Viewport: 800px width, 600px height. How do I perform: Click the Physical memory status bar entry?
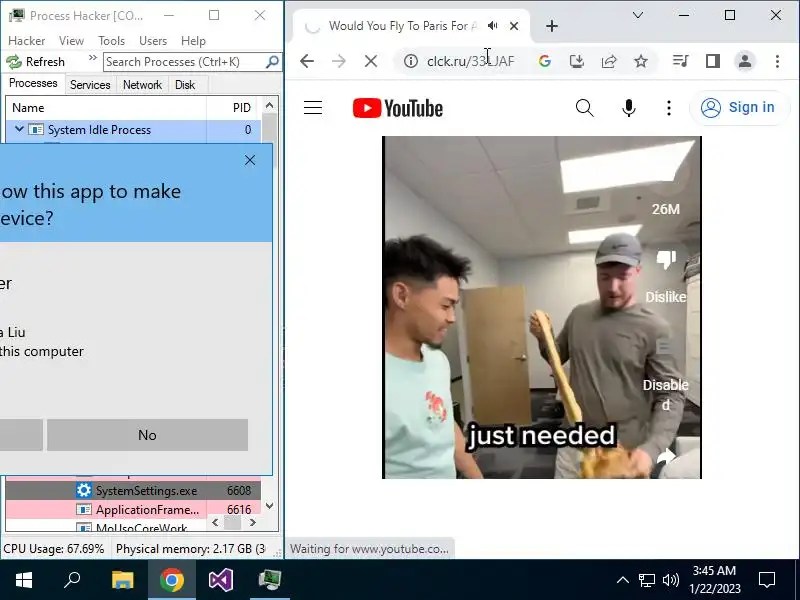pyautogui.click(x=190, y=549)
